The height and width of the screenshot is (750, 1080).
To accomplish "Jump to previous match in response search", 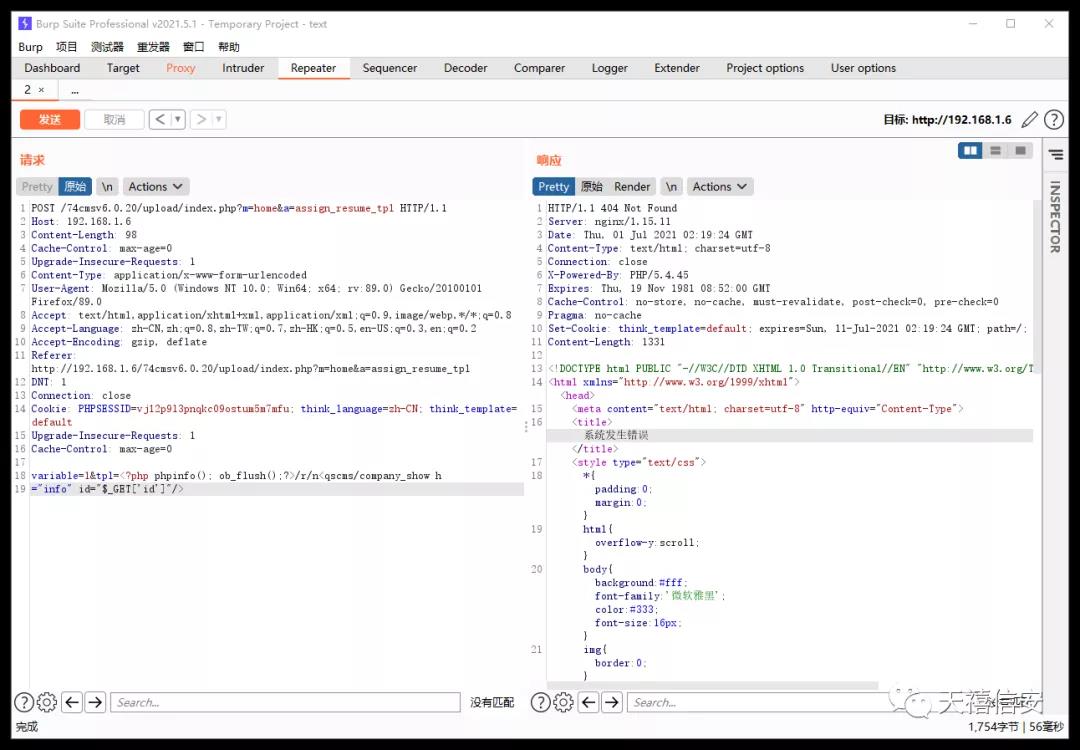I will click(589, 702).
